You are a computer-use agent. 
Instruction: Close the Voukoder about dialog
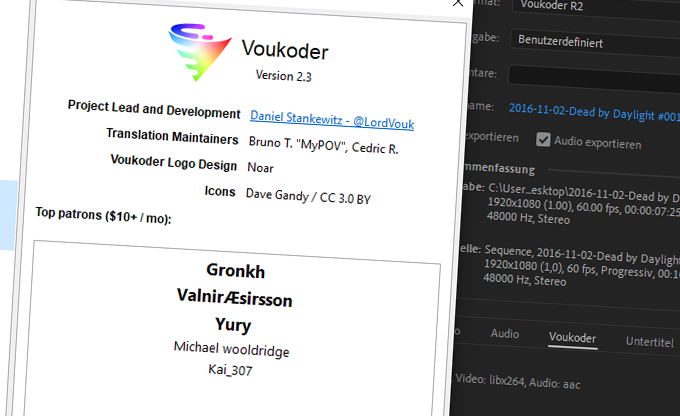pos(458,3)
